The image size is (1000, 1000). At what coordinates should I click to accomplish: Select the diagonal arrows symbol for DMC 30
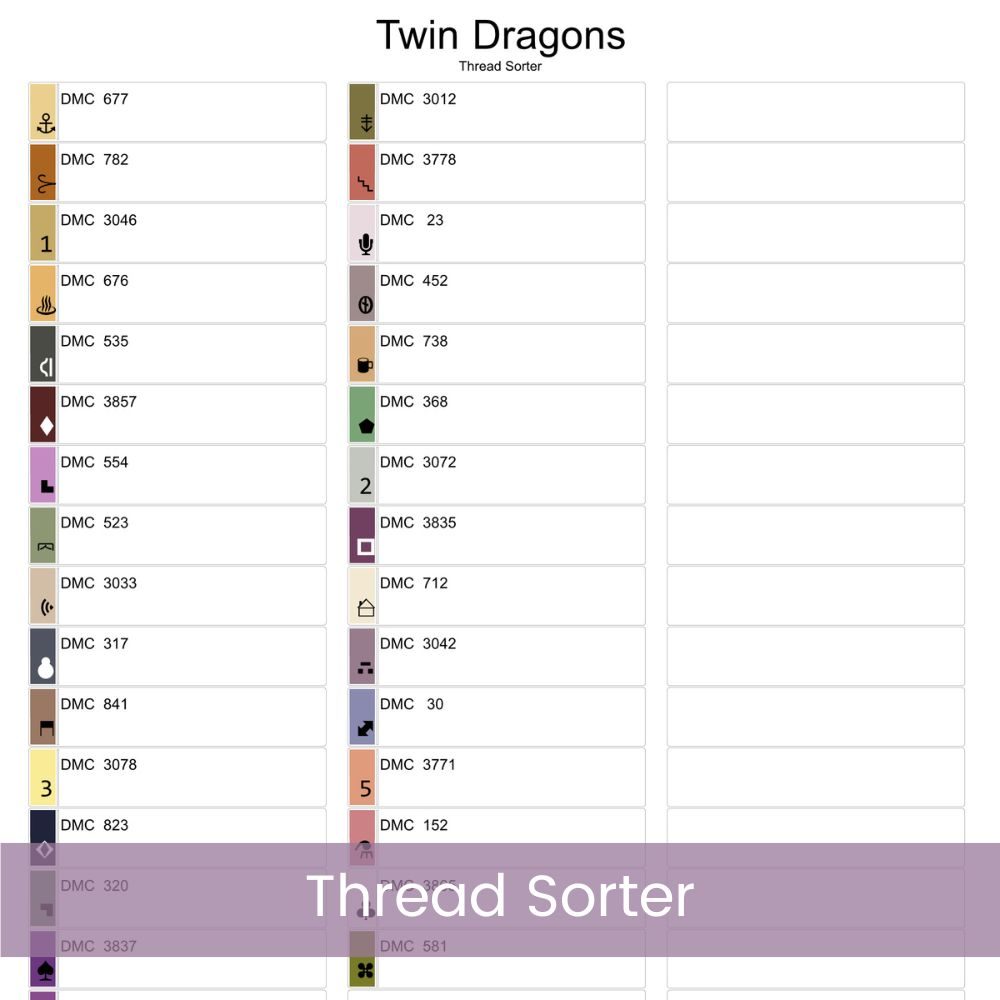(365, 728)
